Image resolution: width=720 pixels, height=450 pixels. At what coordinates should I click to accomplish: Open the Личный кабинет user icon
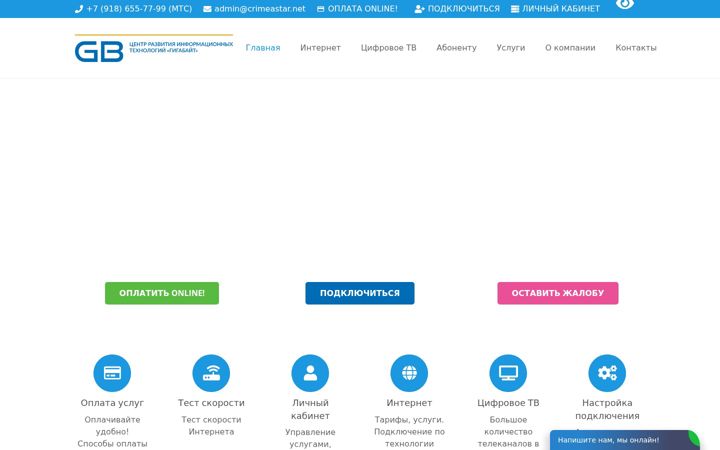tap(310, 373)
